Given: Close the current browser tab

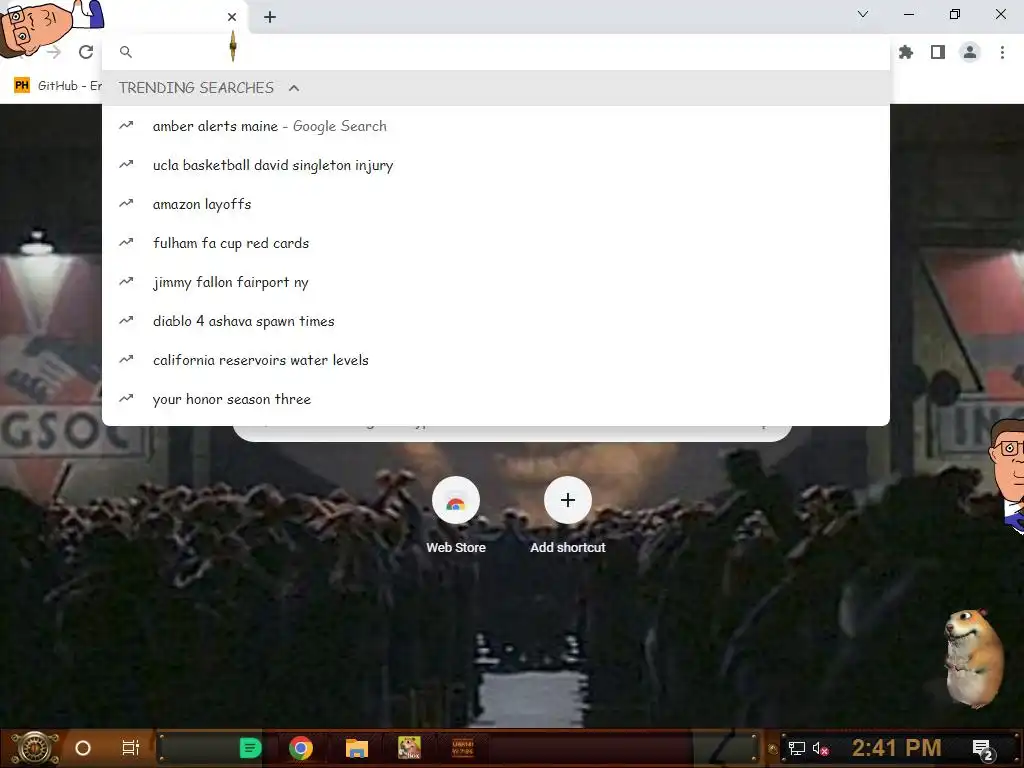Looking at the screenshot, I should (232, 17).
